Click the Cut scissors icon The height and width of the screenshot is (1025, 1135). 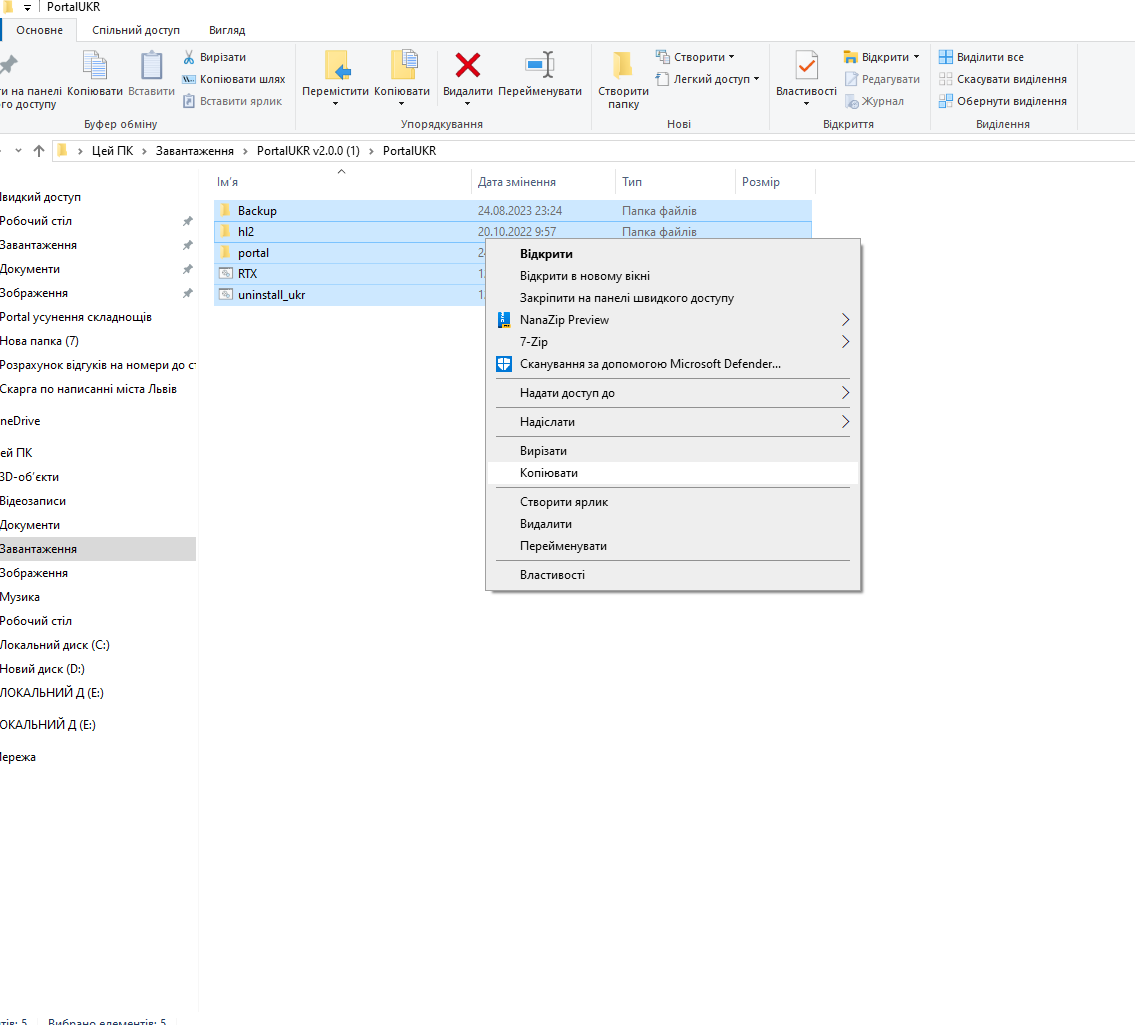(189, 57)
